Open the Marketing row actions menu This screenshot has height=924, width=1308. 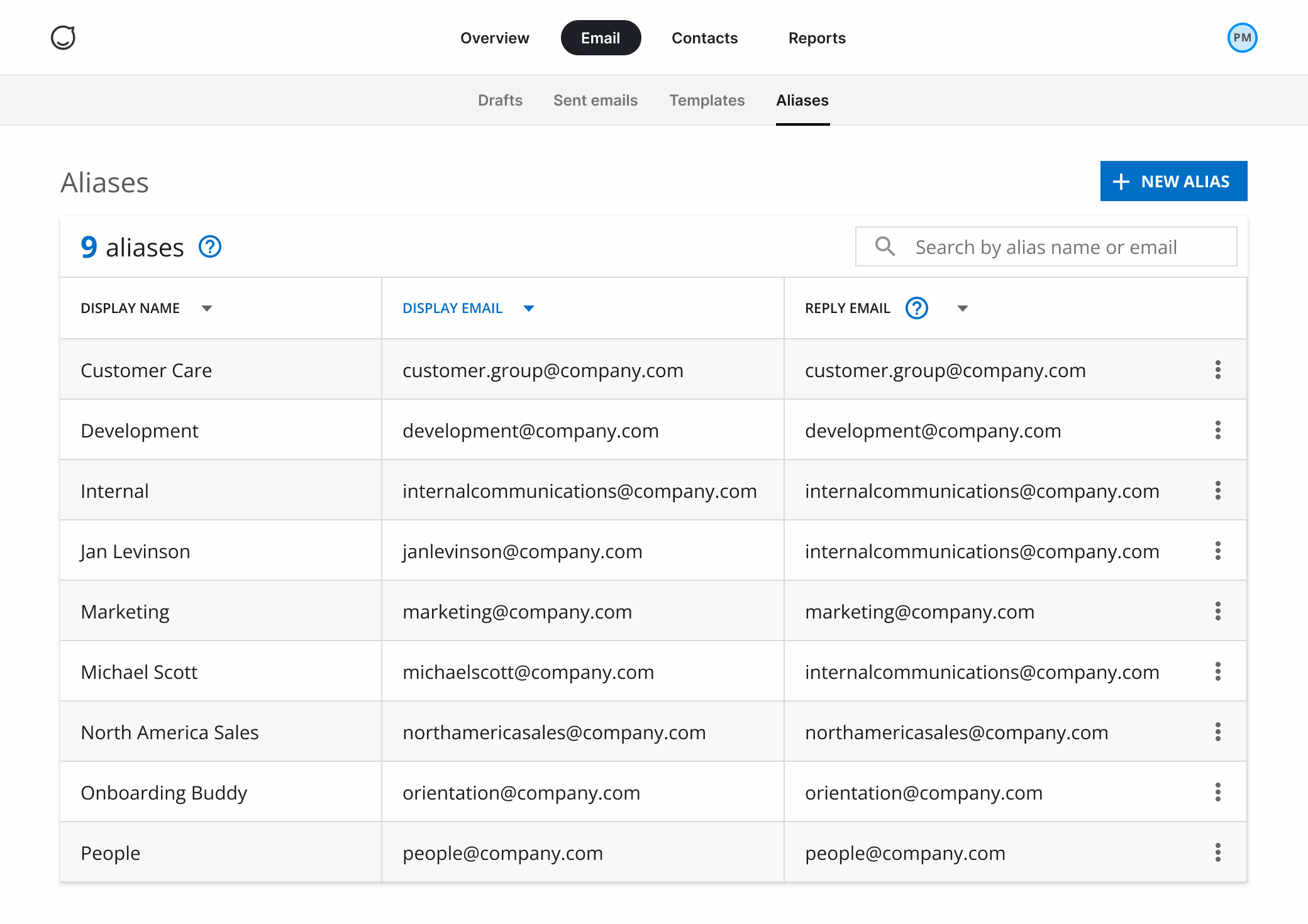click(1218, 611)
